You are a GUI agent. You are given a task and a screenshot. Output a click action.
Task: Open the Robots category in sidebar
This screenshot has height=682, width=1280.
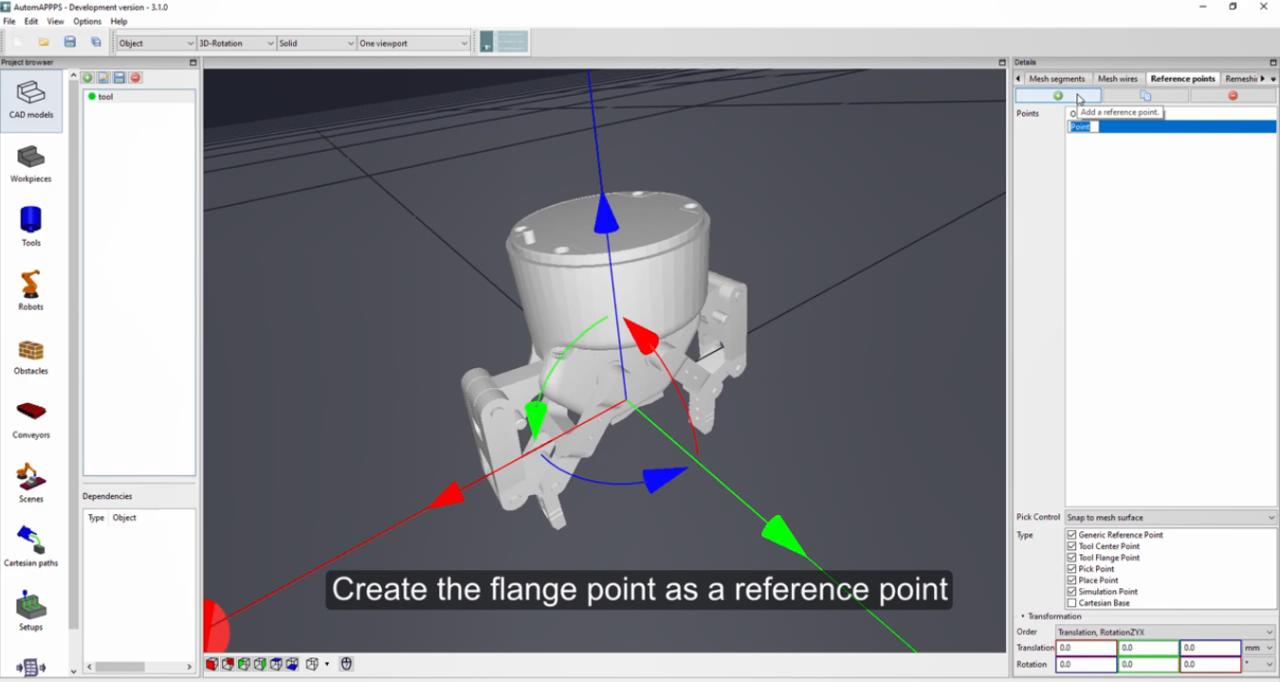[31, 290]
